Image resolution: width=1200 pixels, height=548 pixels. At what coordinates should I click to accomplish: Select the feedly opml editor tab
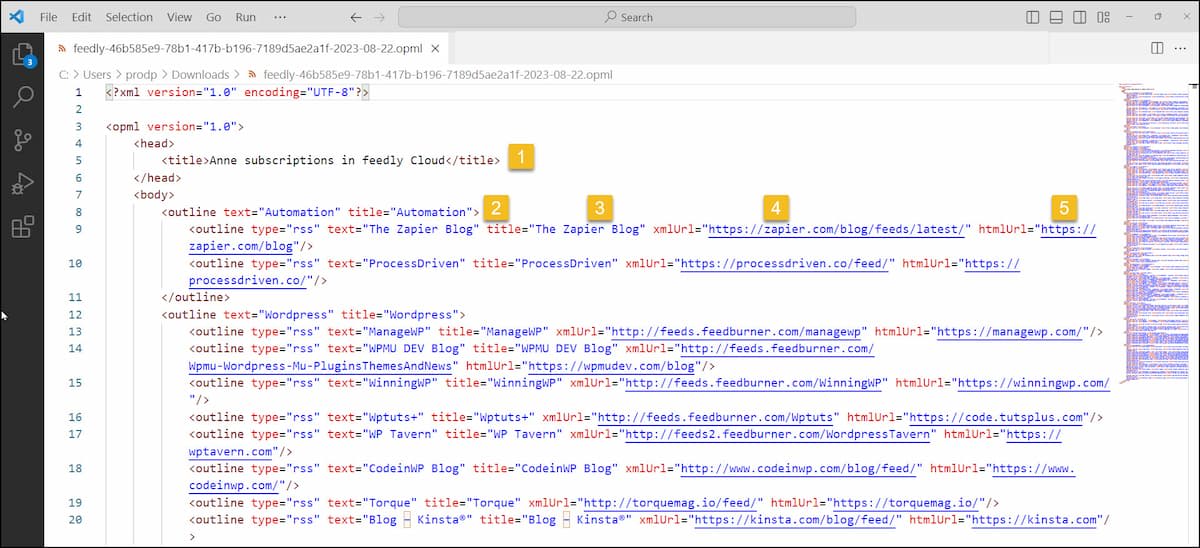(x=247, y=48)
